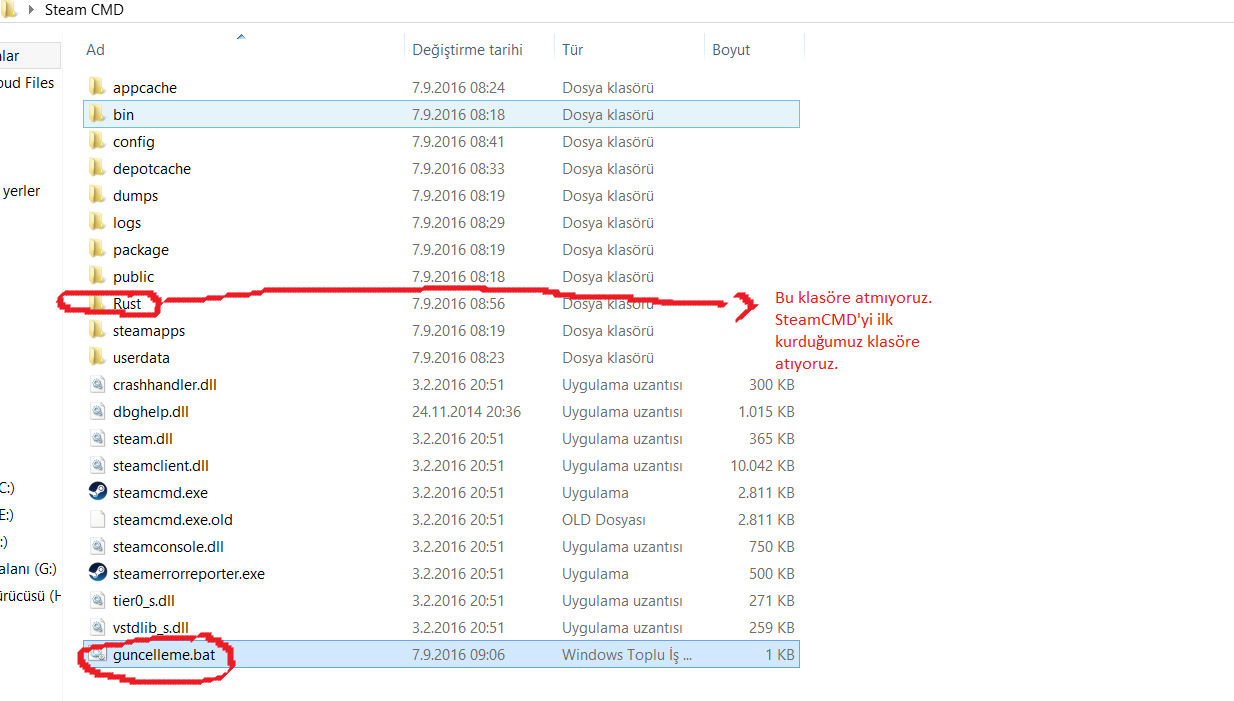This screenshot has height=701, width=1234.
Task: Click the 1.015 KB size cell
Action: pyautogui.click(x=766, y=411)
